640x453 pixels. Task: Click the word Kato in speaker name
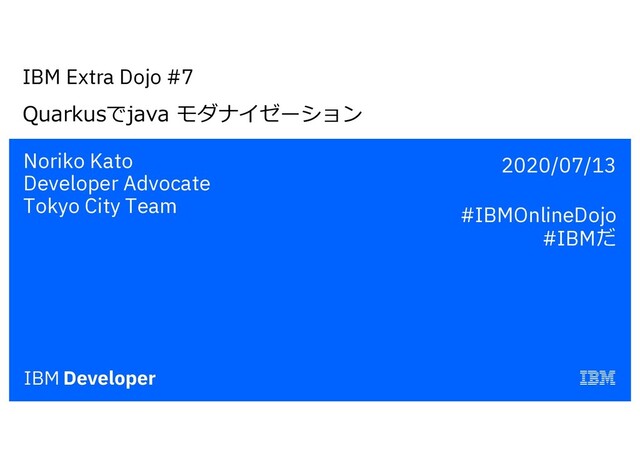pos(111,161)
